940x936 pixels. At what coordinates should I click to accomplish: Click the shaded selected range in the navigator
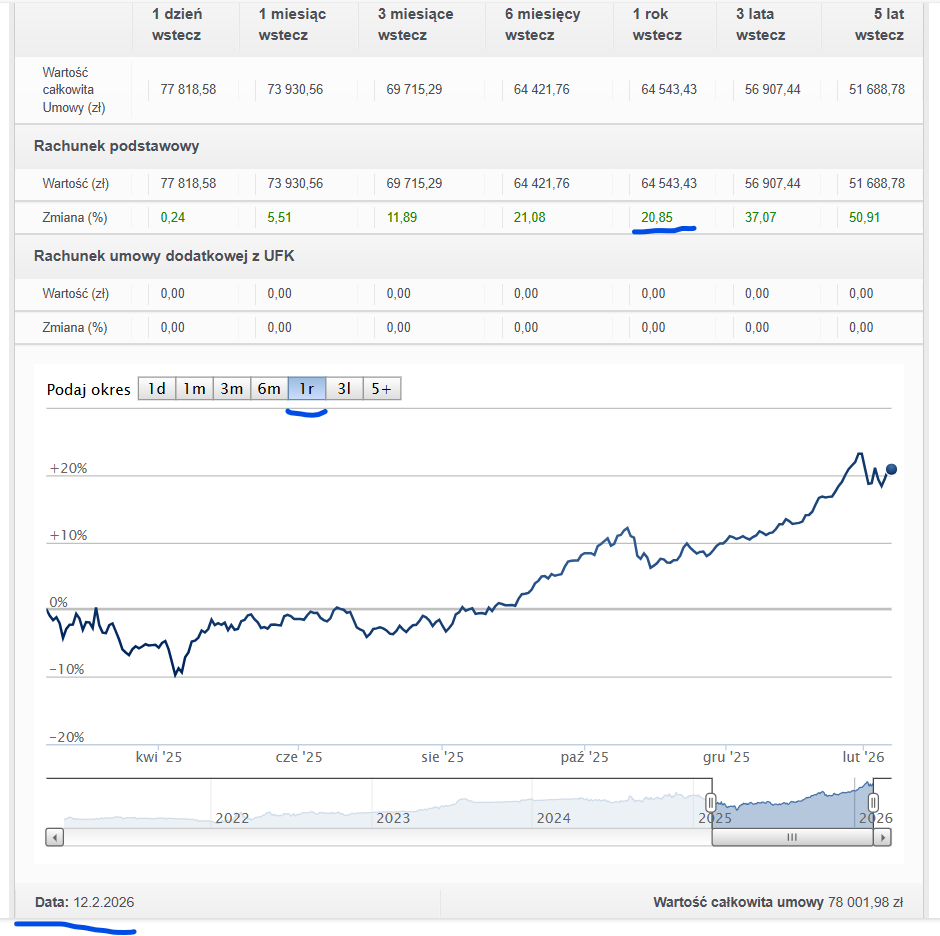click(790, 805)
